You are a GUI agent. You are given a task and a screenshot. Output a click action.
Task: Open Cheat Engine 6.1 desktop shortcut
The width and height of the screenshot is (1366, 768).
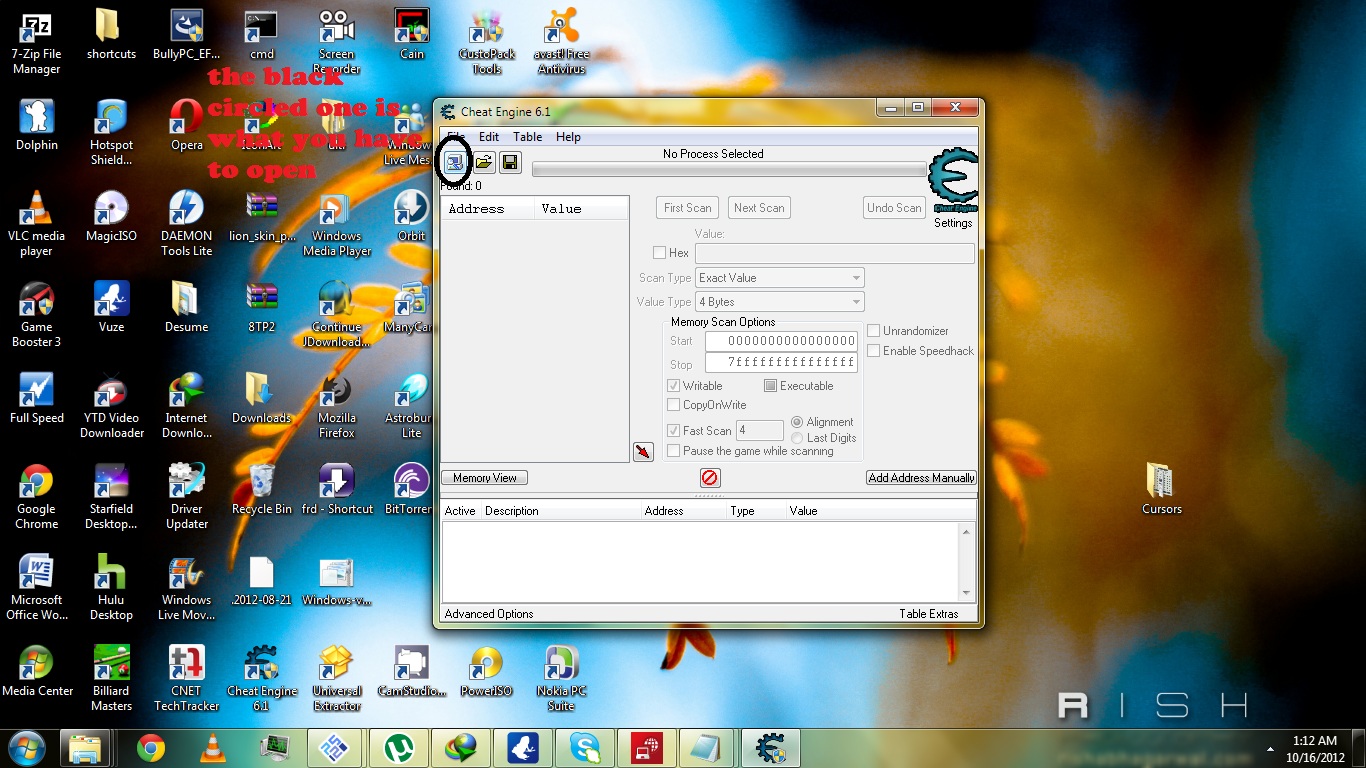[262, 678]
